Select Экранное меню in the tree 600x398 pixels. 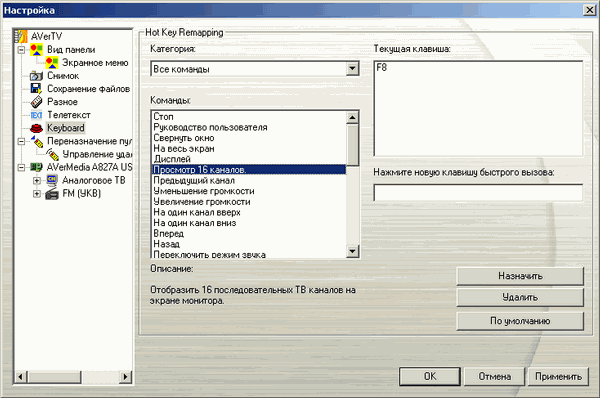point(95,63)
